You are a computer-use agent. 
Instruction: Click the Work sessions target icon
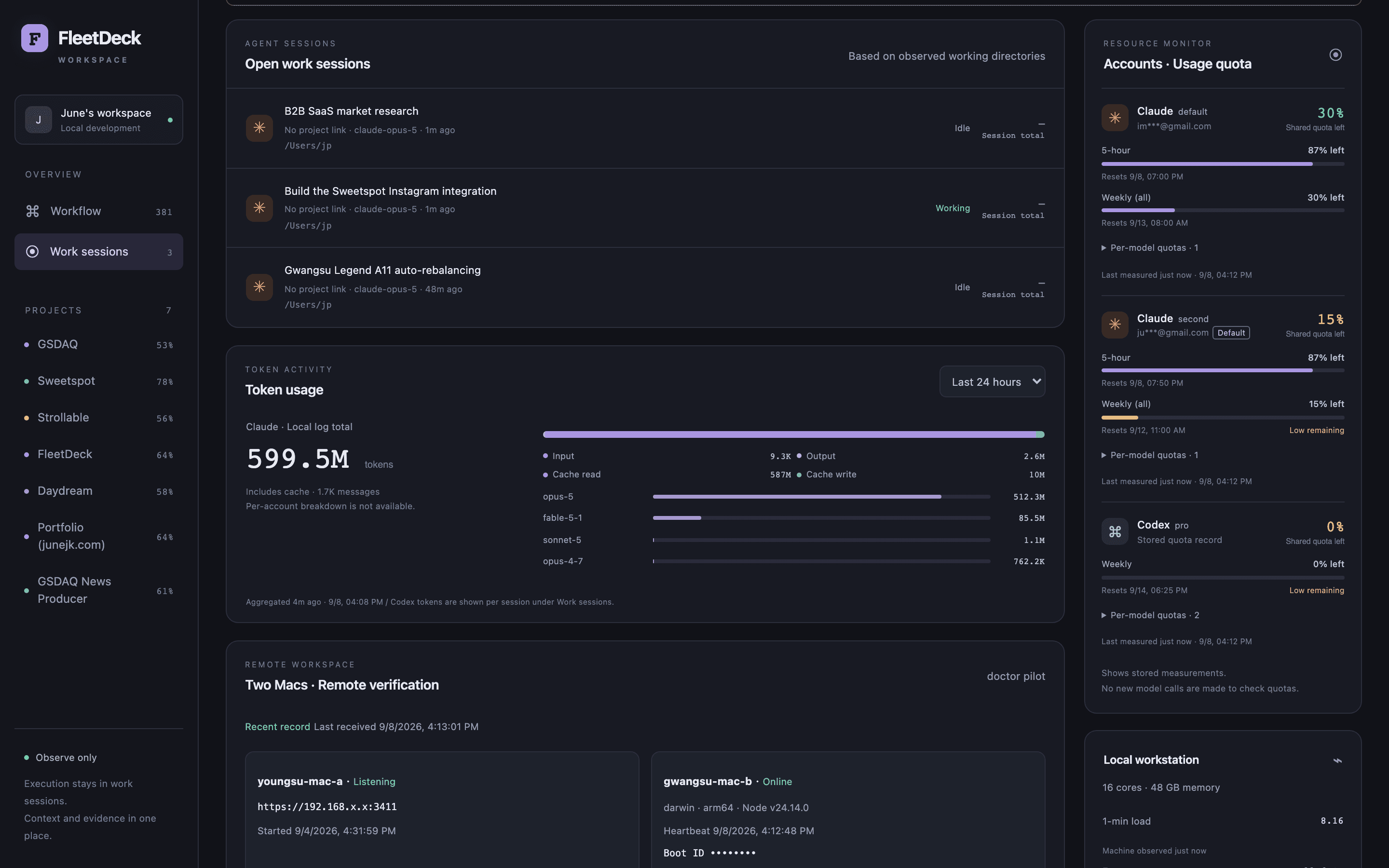coord(33,251)
